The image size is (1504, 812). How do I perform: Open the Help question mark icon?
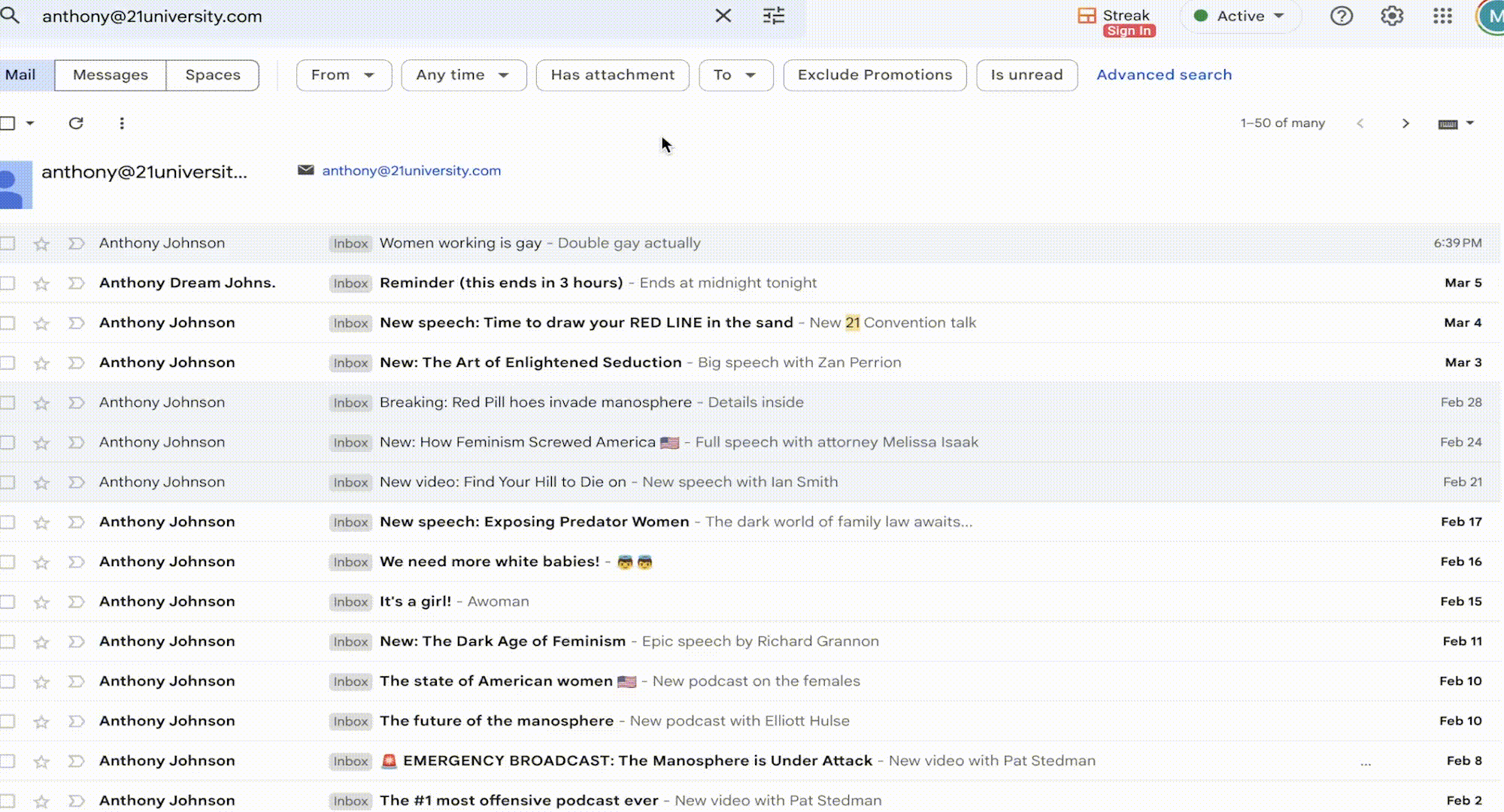pyautogui.click(x=1342, y=16)
